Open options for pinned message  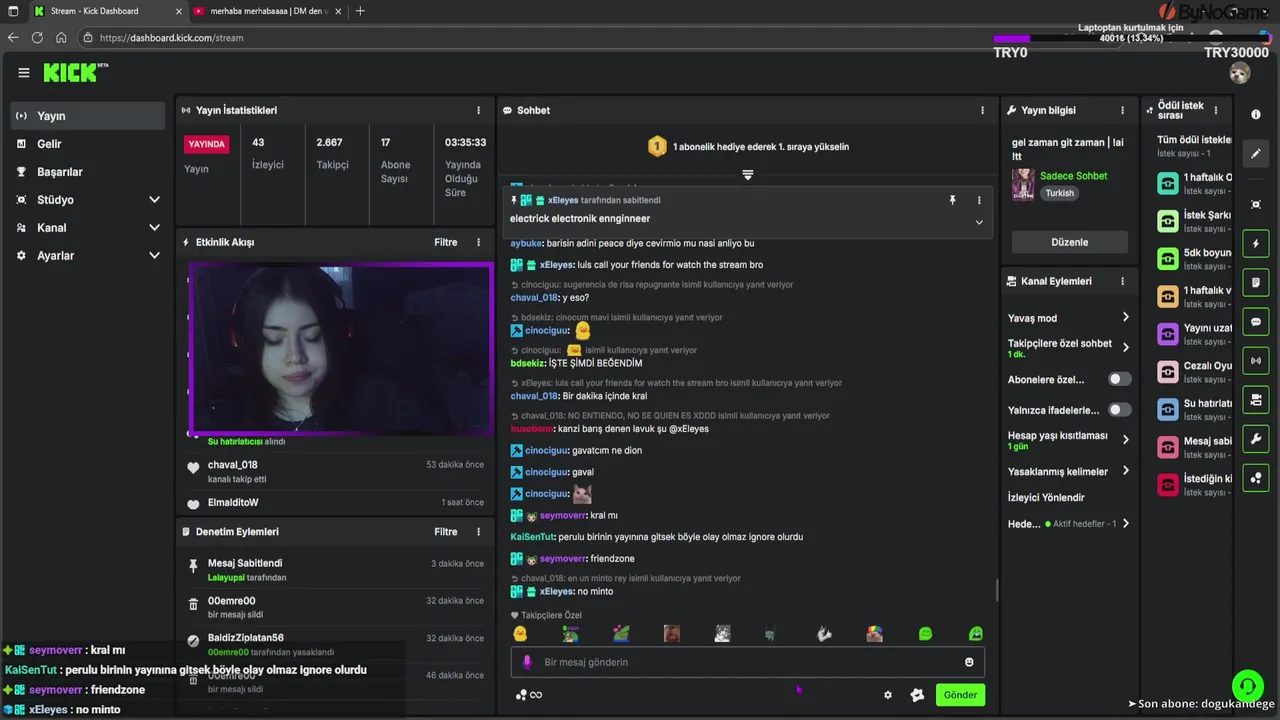point(979,200)
